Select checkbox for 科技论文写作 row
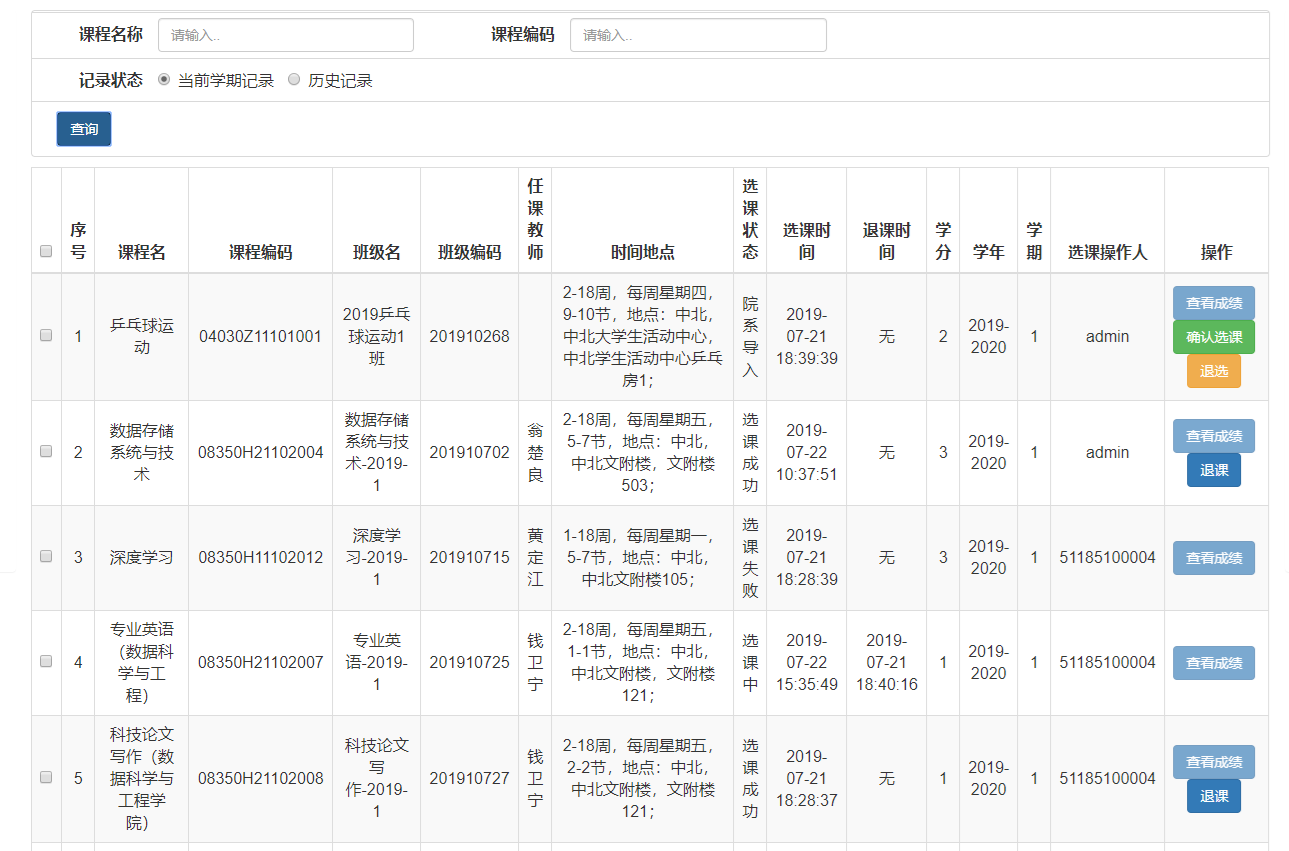 46,778
